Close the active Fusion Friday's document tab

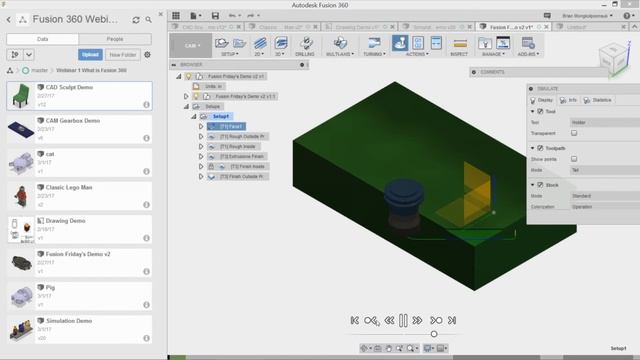point(546,27)
